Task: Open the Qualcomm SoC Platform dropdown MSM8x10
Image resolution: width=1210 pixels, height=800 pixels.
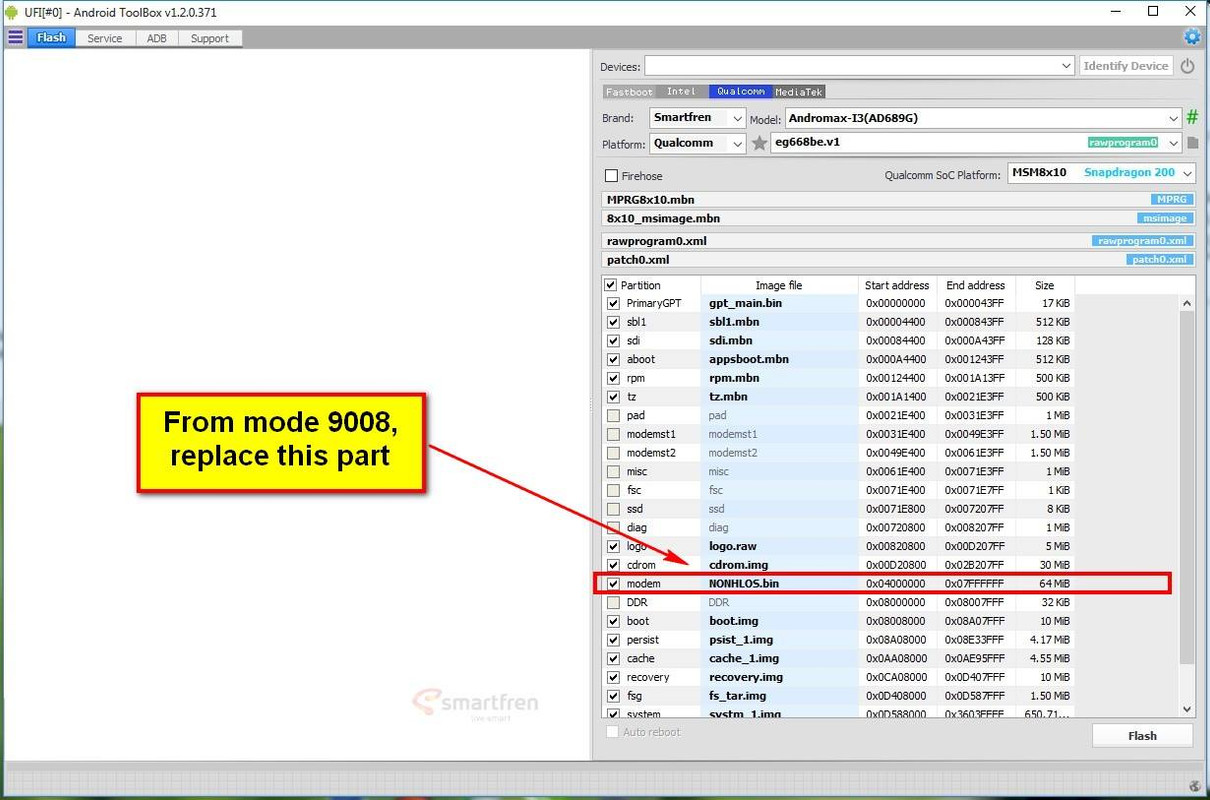Action: tap(1101, 173)
